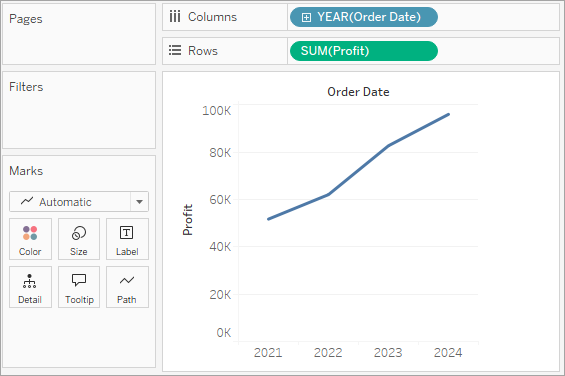
Task: Open the Color marks card
Action: (x=30, y=239)
